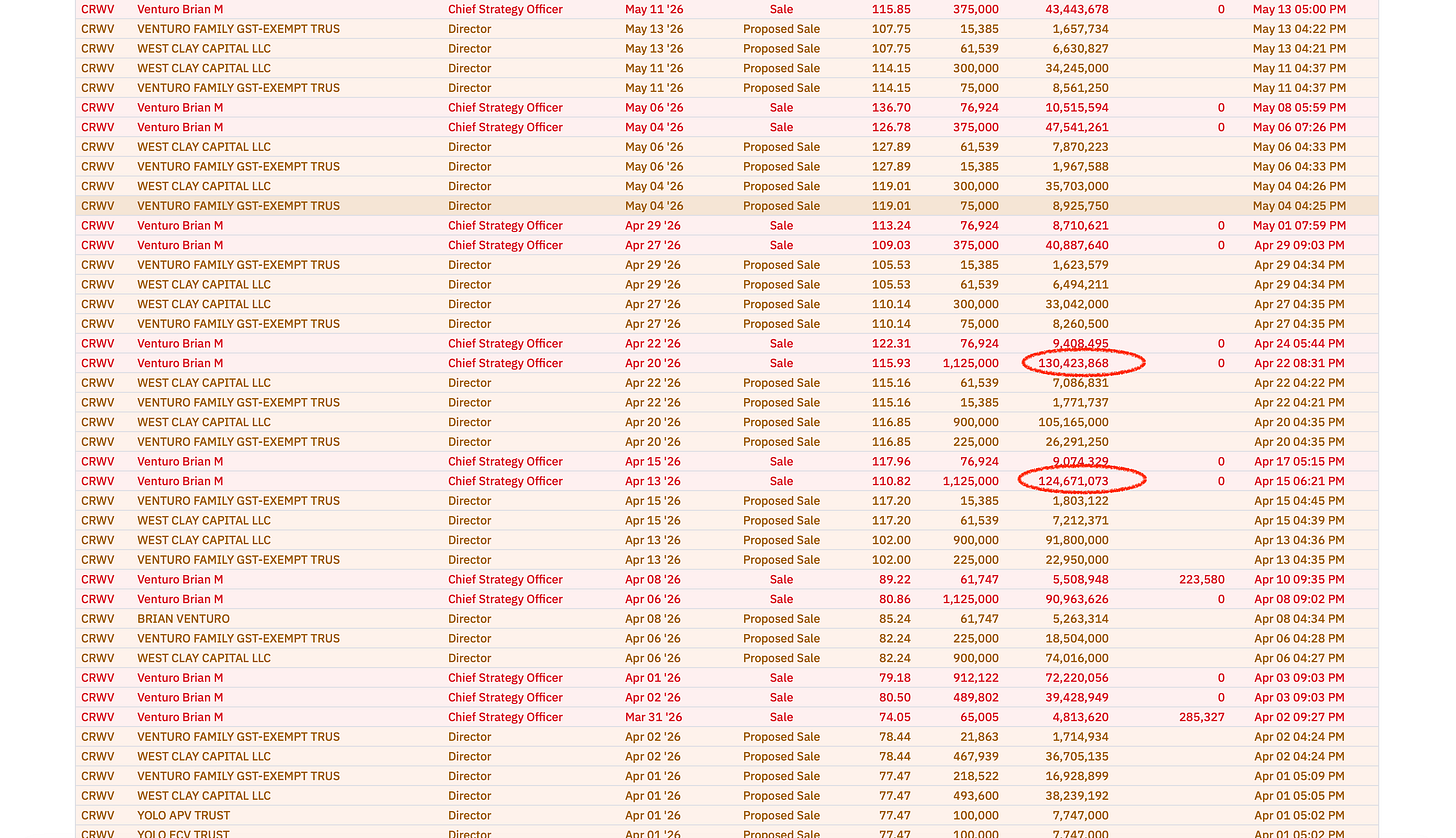Open the SEC filing dated May 13 05:00 PM
Image resolution: width=1456 pixels, height=838 pixels.
pos(1299,9)
